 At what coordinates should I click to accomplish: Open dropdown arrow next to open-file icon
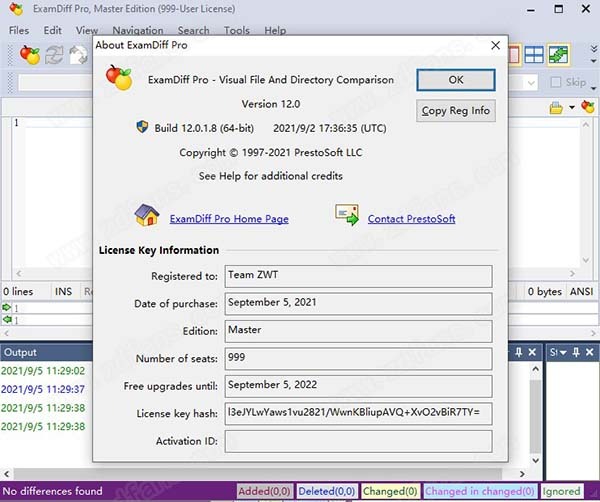tap(572, 108)
